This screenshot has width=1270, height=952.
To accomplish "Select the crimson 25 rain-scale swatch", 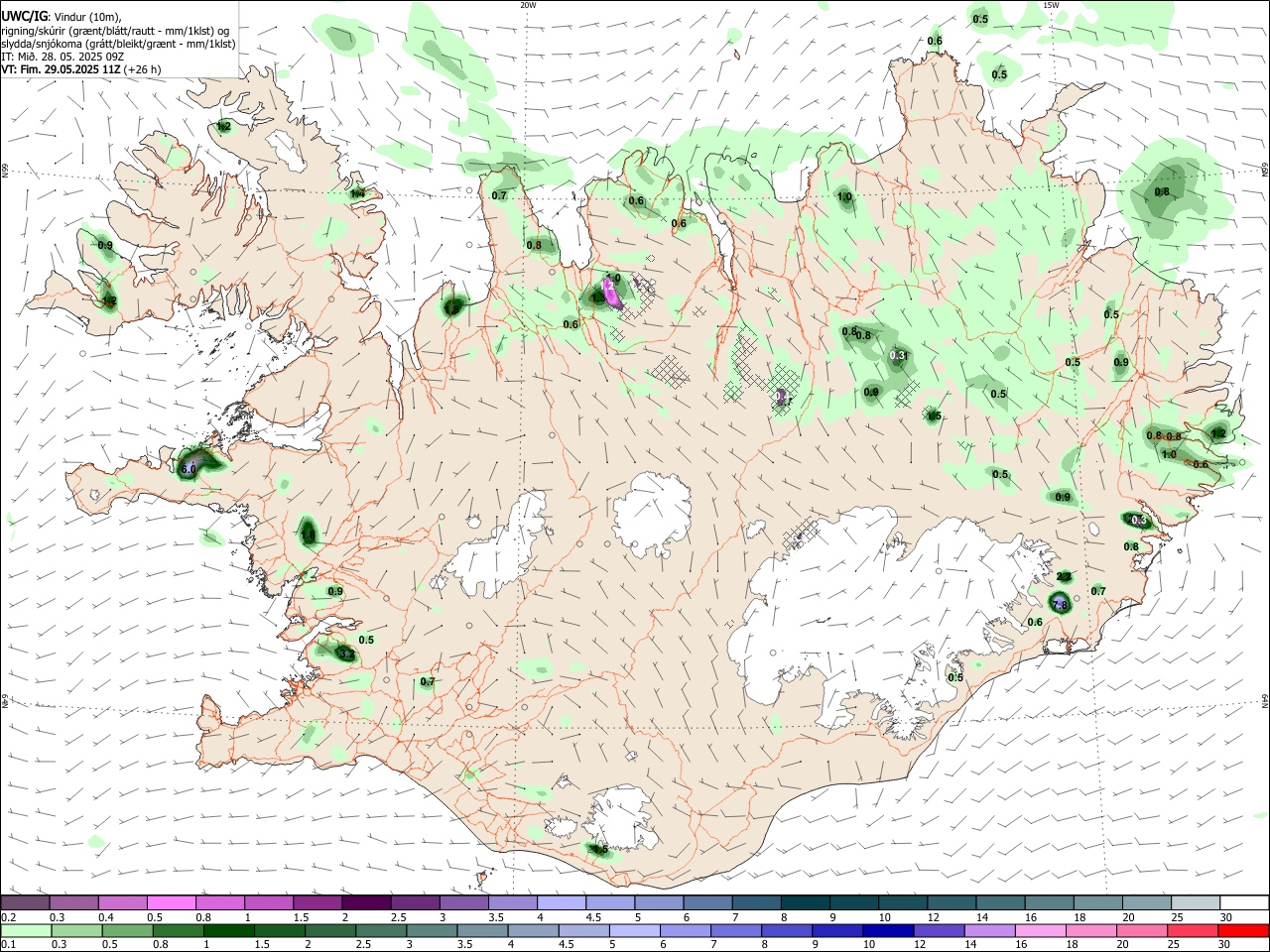I will pos(1191,931).
